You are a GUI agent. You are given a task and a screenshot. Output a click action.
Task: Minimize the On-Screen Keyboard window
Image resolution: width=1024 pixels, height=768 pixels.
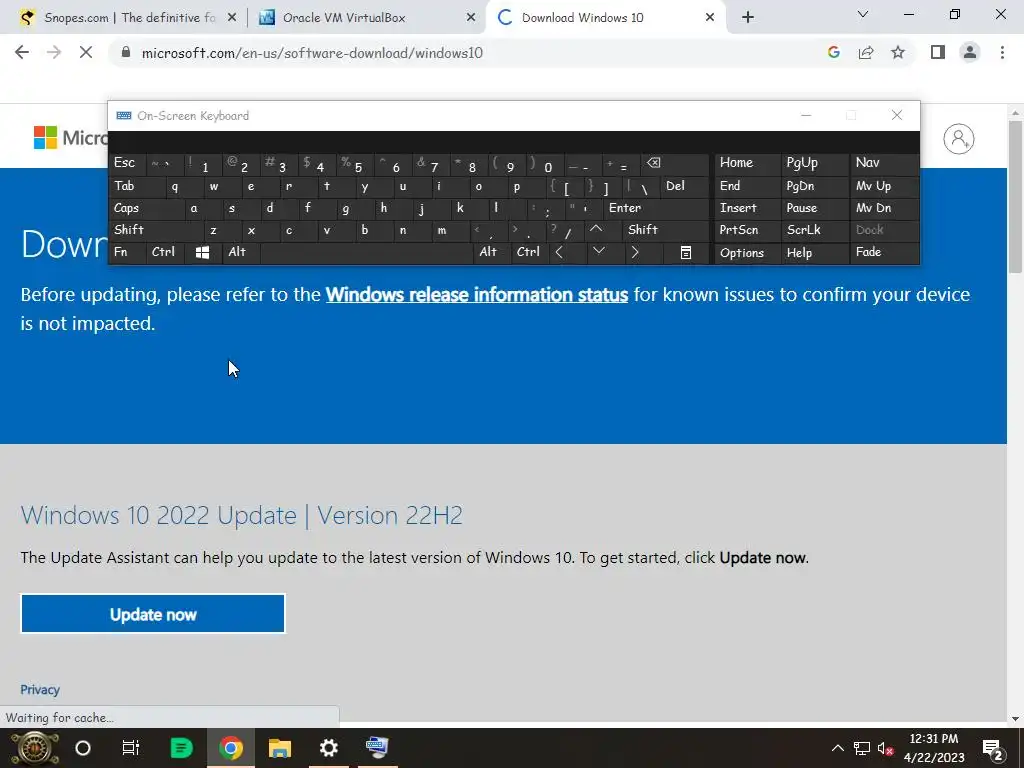point(806,116)
